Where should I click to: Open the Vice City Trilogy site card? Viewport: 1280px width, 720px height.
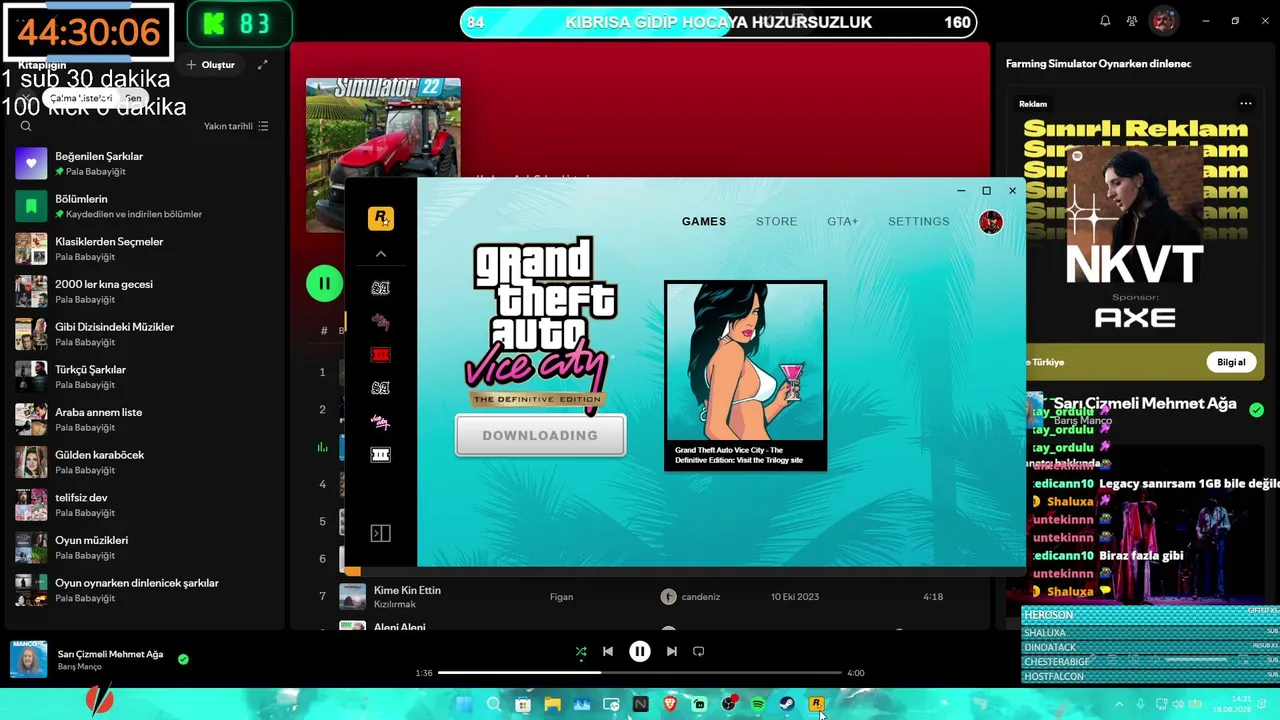[745, 376]
